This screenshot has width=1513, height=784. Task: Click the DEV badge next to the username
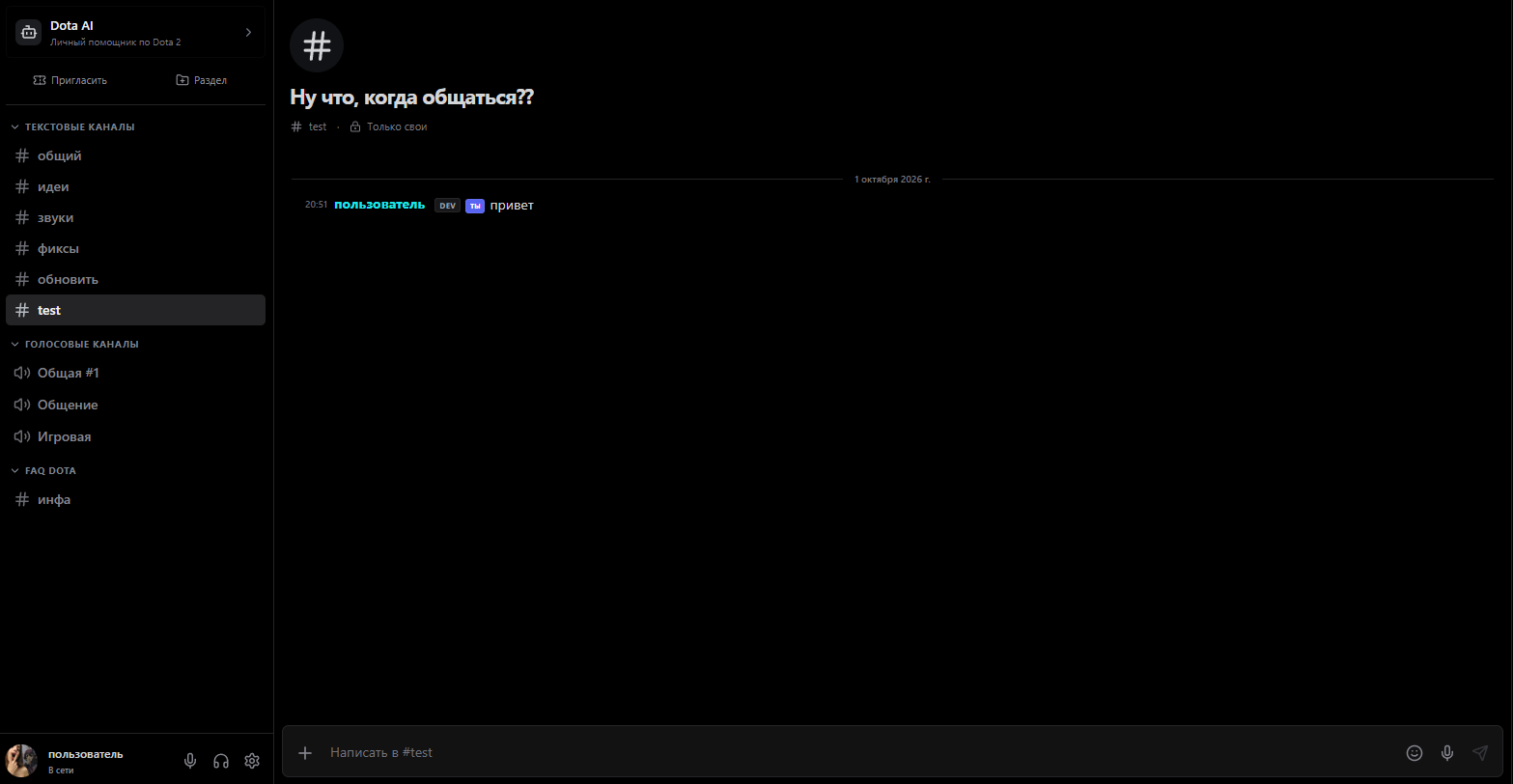tap(447, 206)
